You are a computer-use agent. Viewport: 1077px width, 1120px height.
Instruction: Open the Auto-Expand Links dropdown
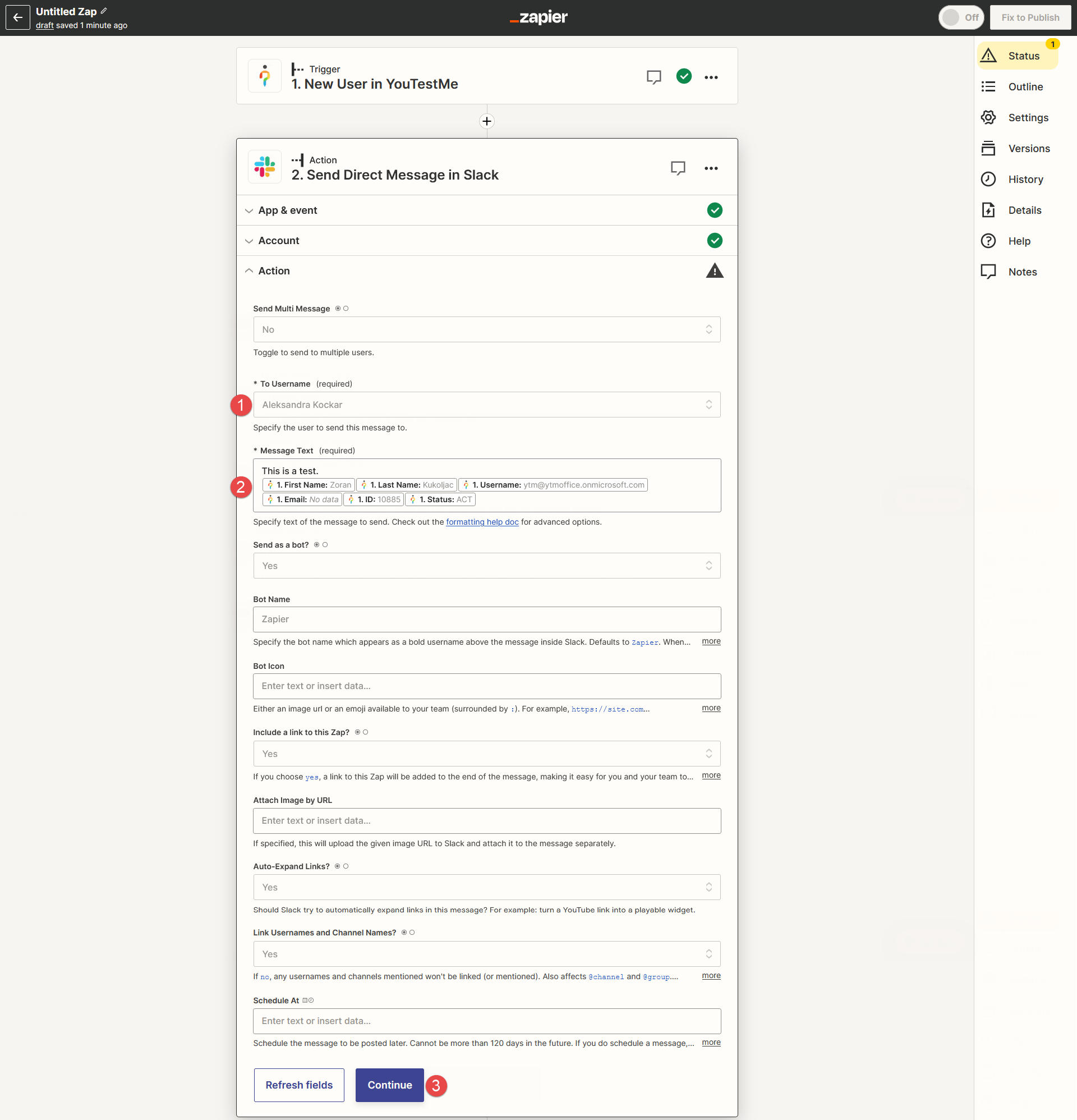tap(487, 888)
